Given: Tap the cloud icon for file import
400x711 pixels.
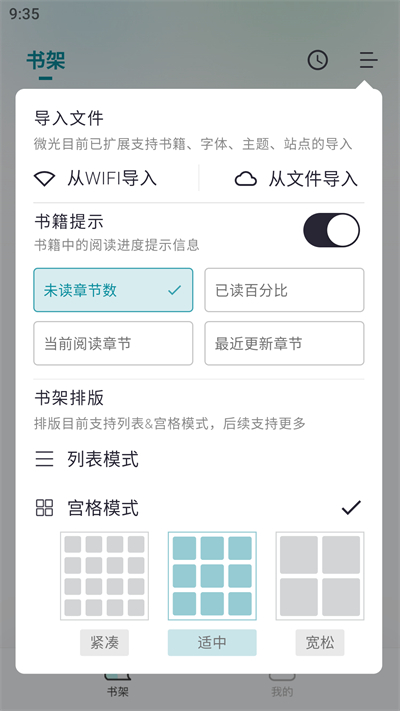Looking at the screenshot, I should 246,179.
